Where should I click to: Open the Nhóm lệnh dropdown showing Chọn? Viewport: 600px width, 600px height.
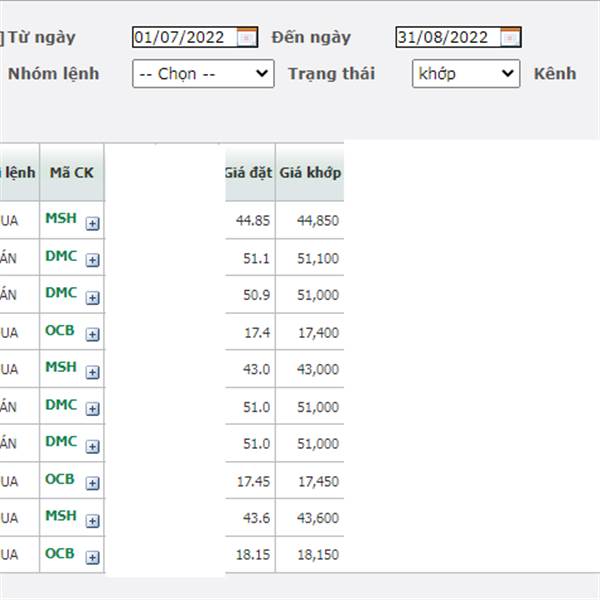click(203, 73)
